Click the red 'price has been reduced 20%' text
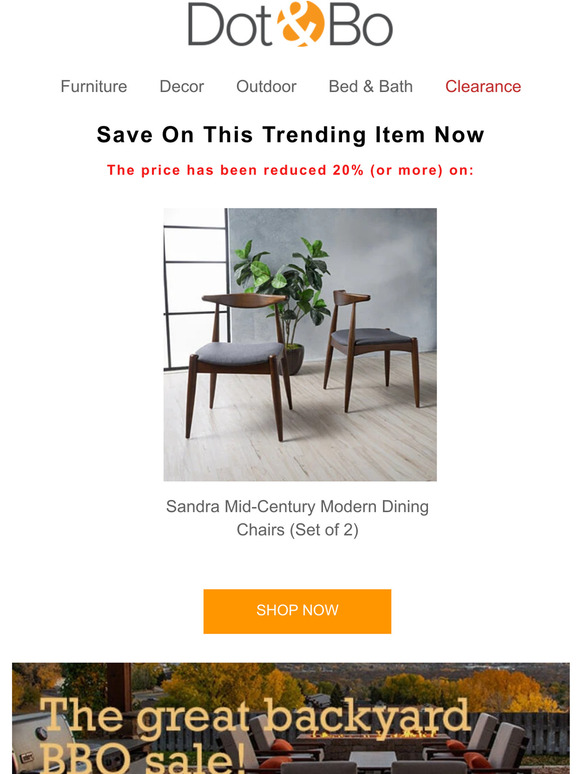Viewport: 580px width, 774px height. [x=290, y=170]
